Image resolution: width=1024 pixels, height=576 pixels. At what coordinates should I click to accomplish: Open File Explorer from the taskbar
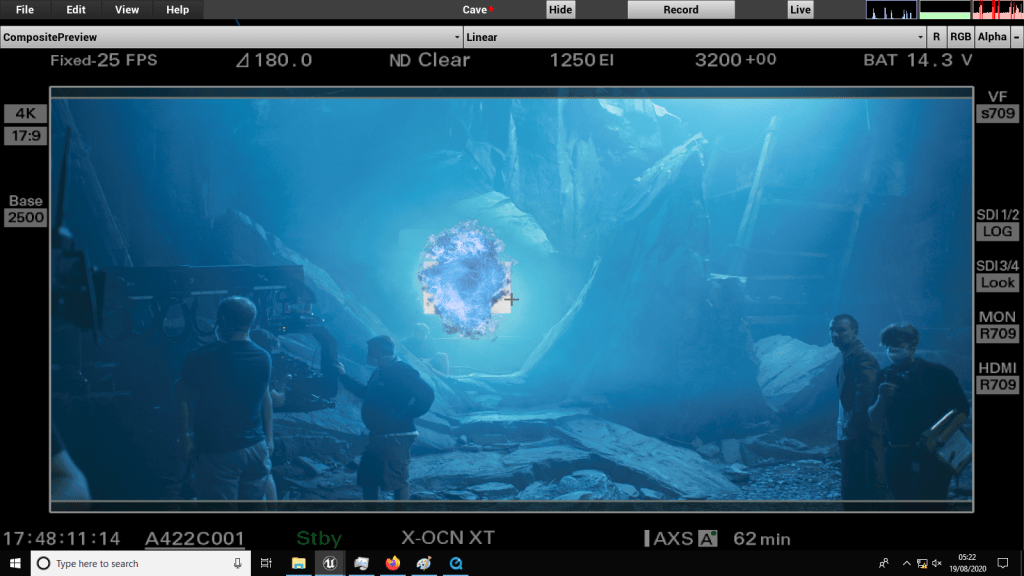[298, 564]
